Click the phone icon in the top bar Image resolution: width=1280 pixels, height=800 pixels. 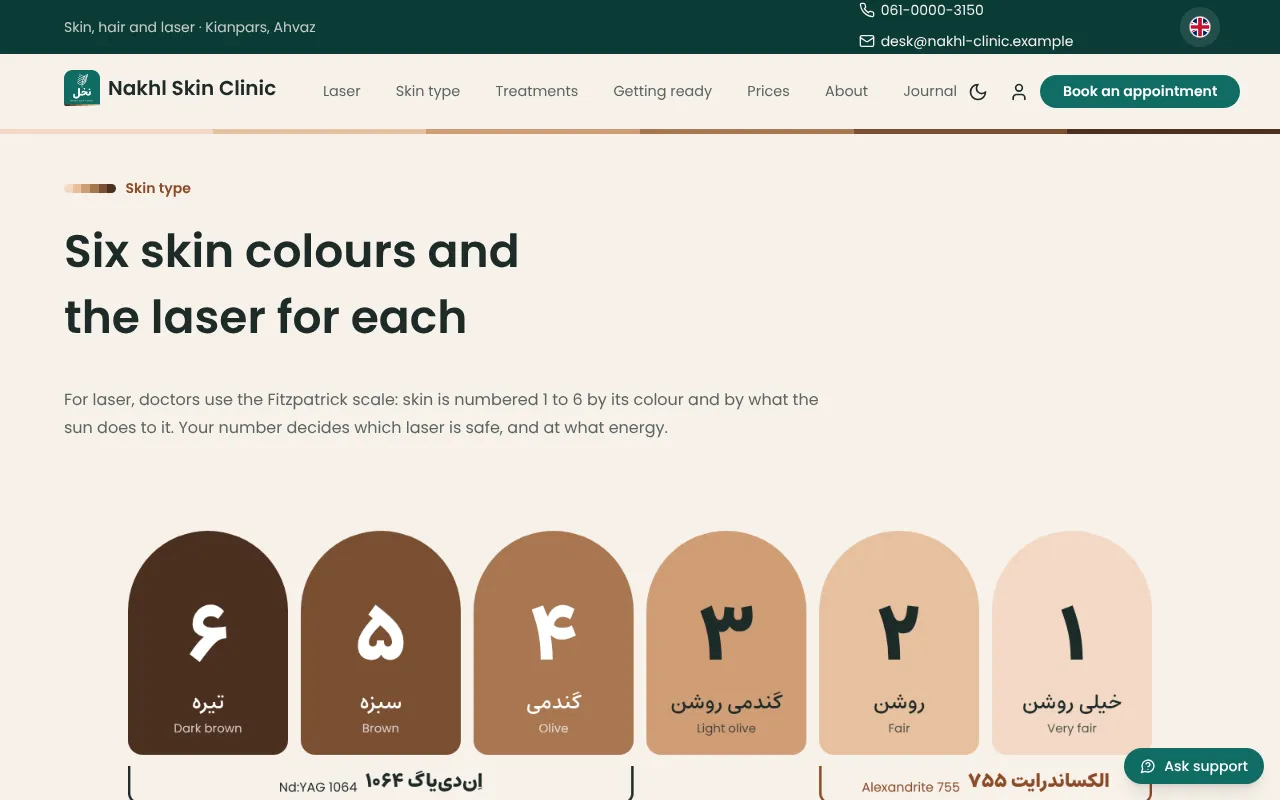[867, 10]
